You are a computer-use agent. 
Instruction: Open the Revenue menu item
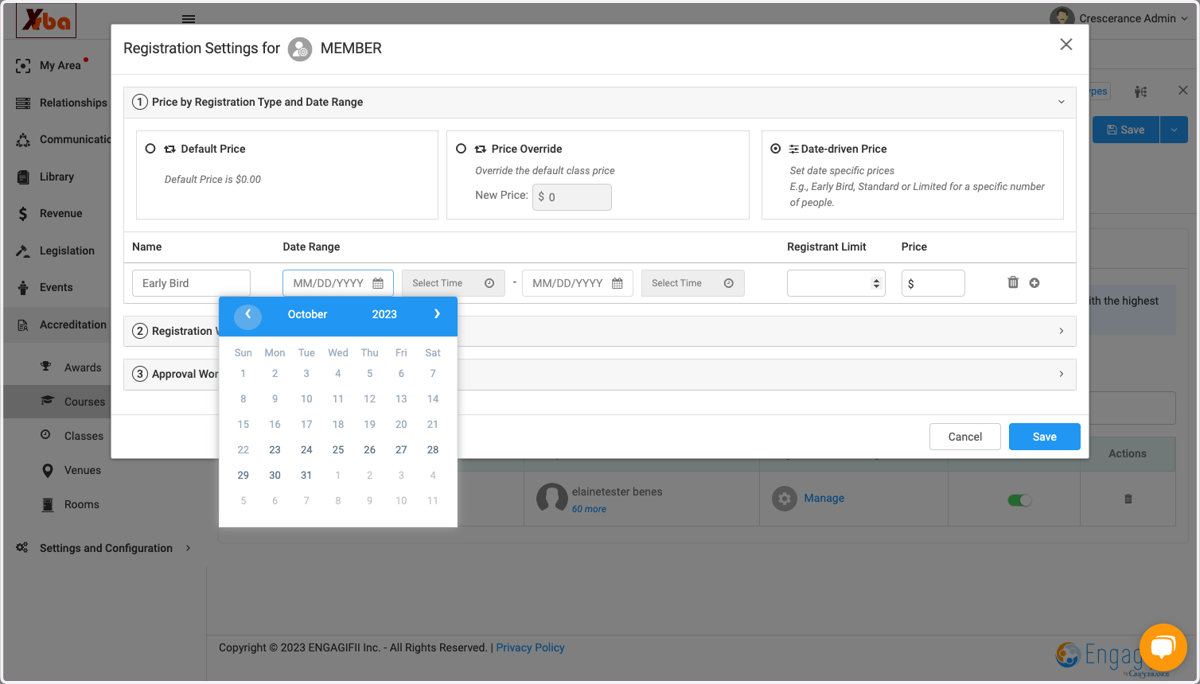pyautogui.click(x=61, y=213)
